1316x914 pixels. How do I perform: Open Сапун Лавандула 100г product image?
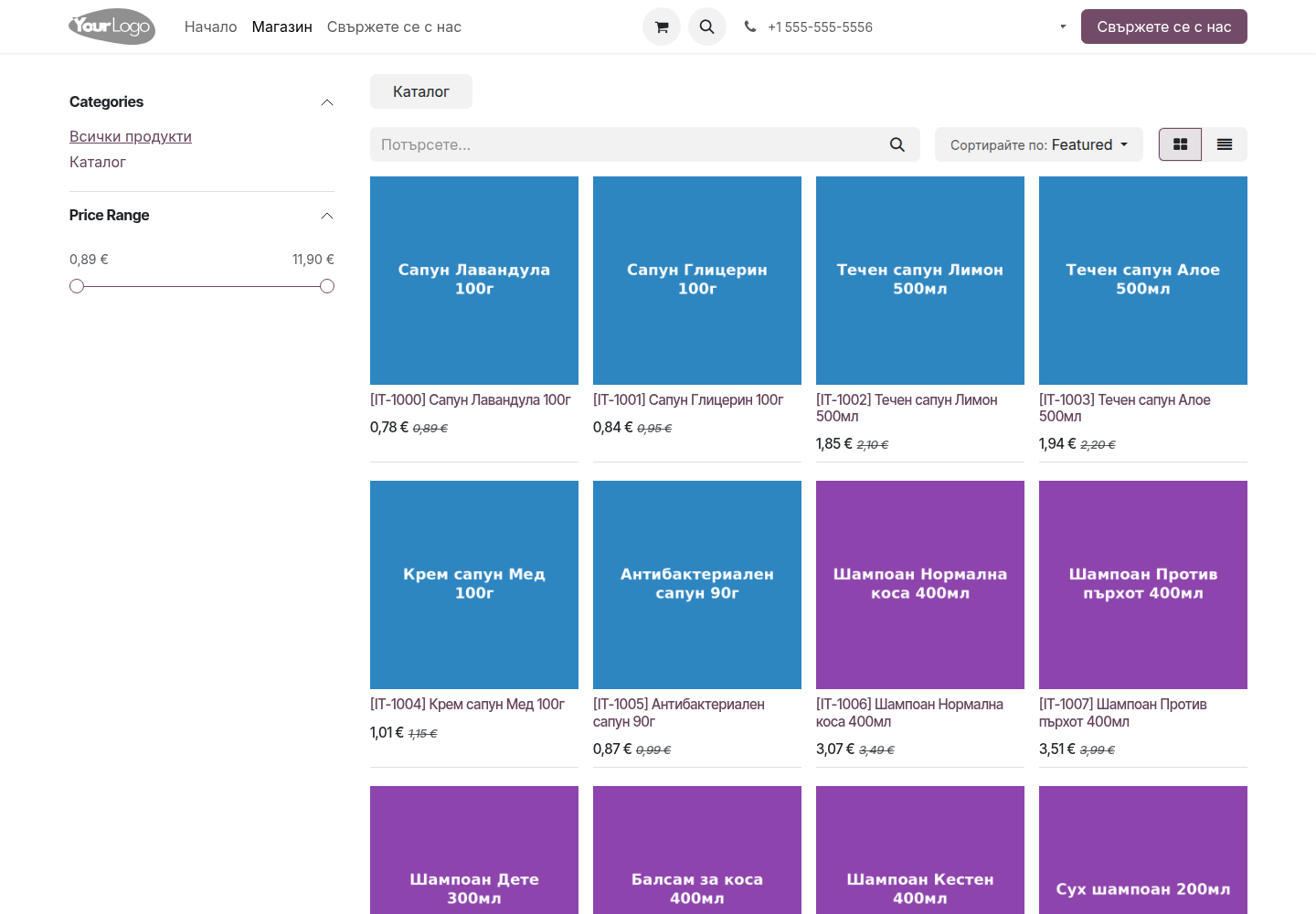474,281
